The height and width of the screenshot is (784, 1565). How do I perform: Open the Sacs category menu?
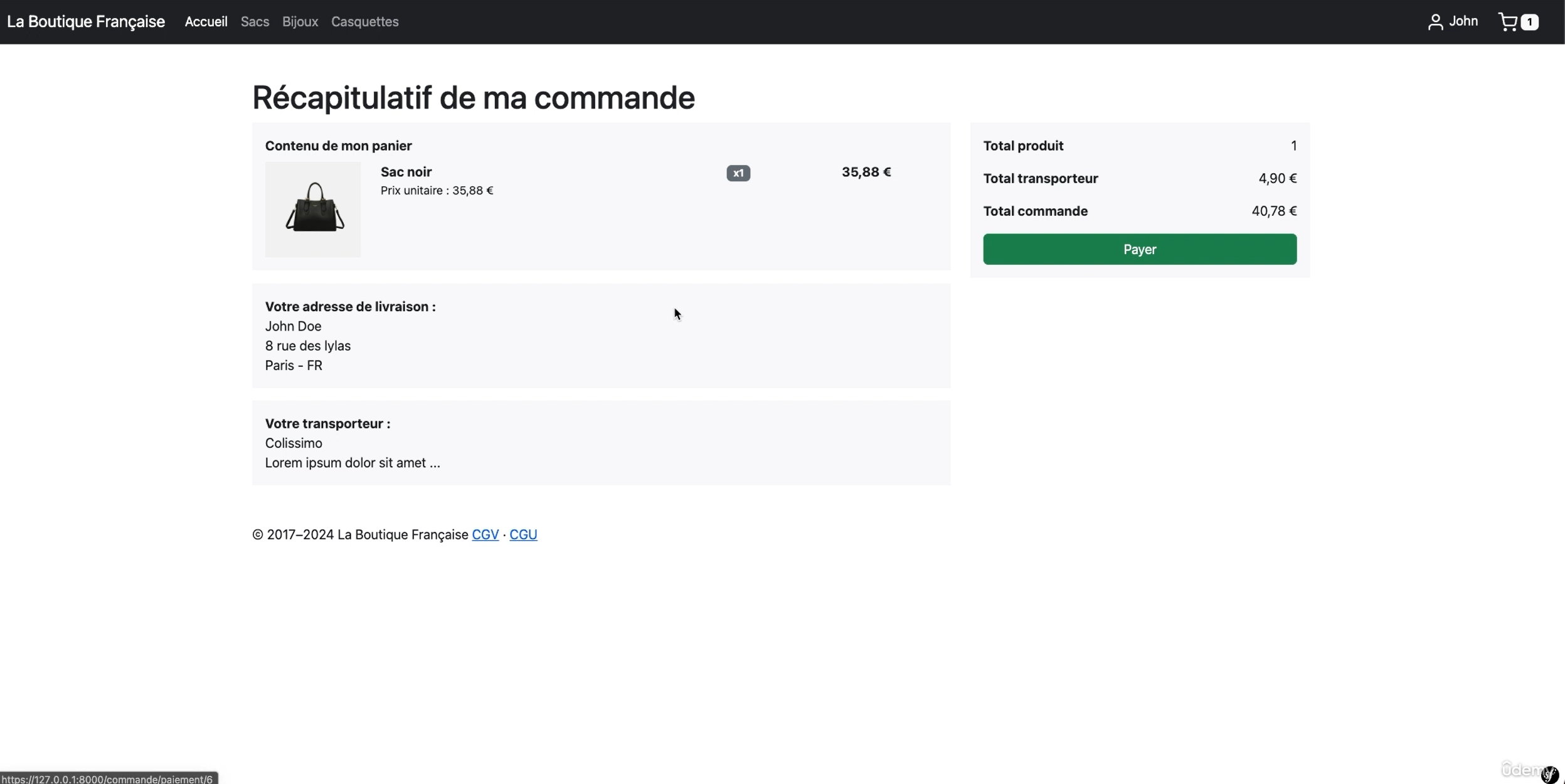(255, 22)
